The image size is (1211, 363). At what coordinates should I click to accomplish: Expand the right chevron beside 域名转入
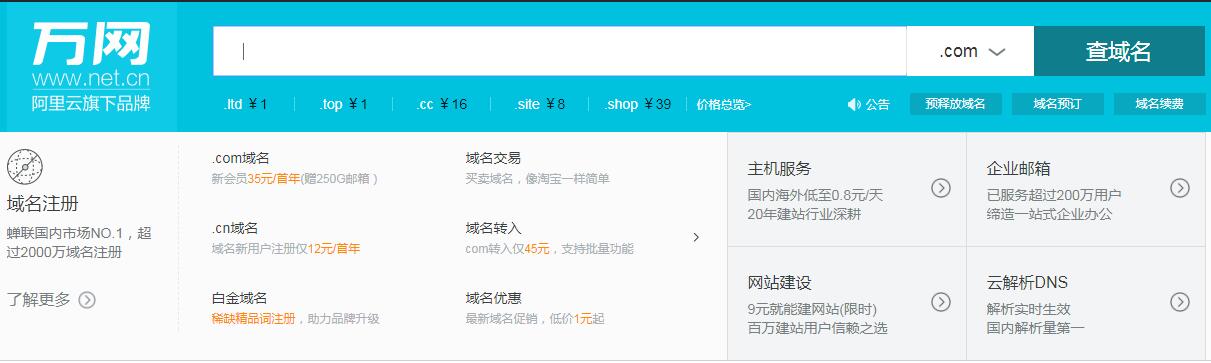pos(696,237)
